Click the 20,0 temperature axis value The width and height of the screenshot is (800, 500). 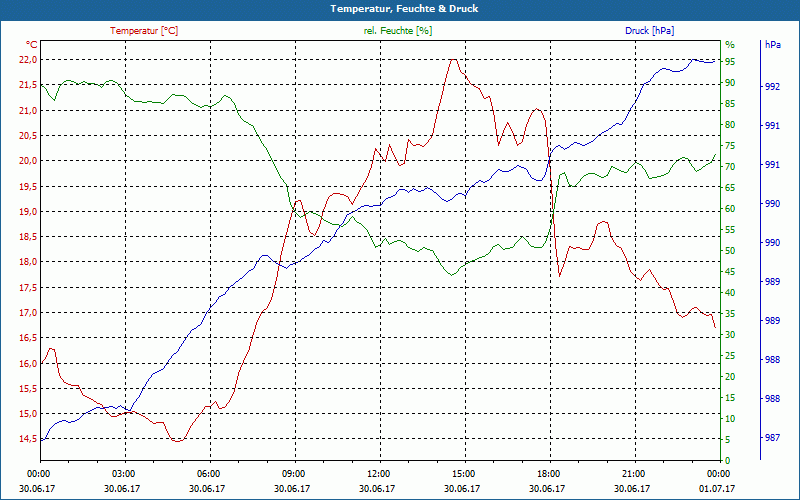28,161
